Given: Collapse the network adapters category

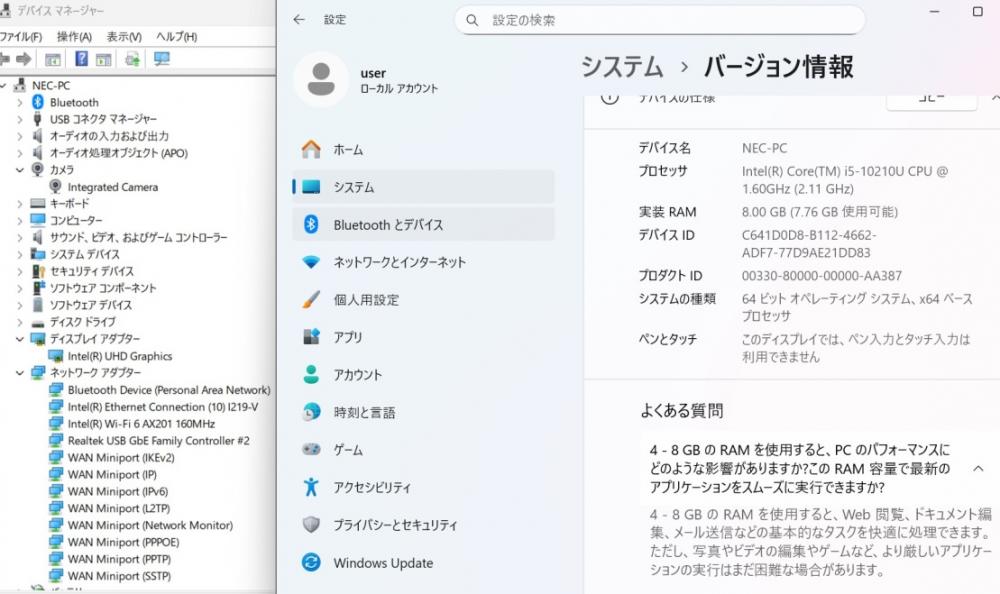Looking at the screenshot, I should click(20, 373).
